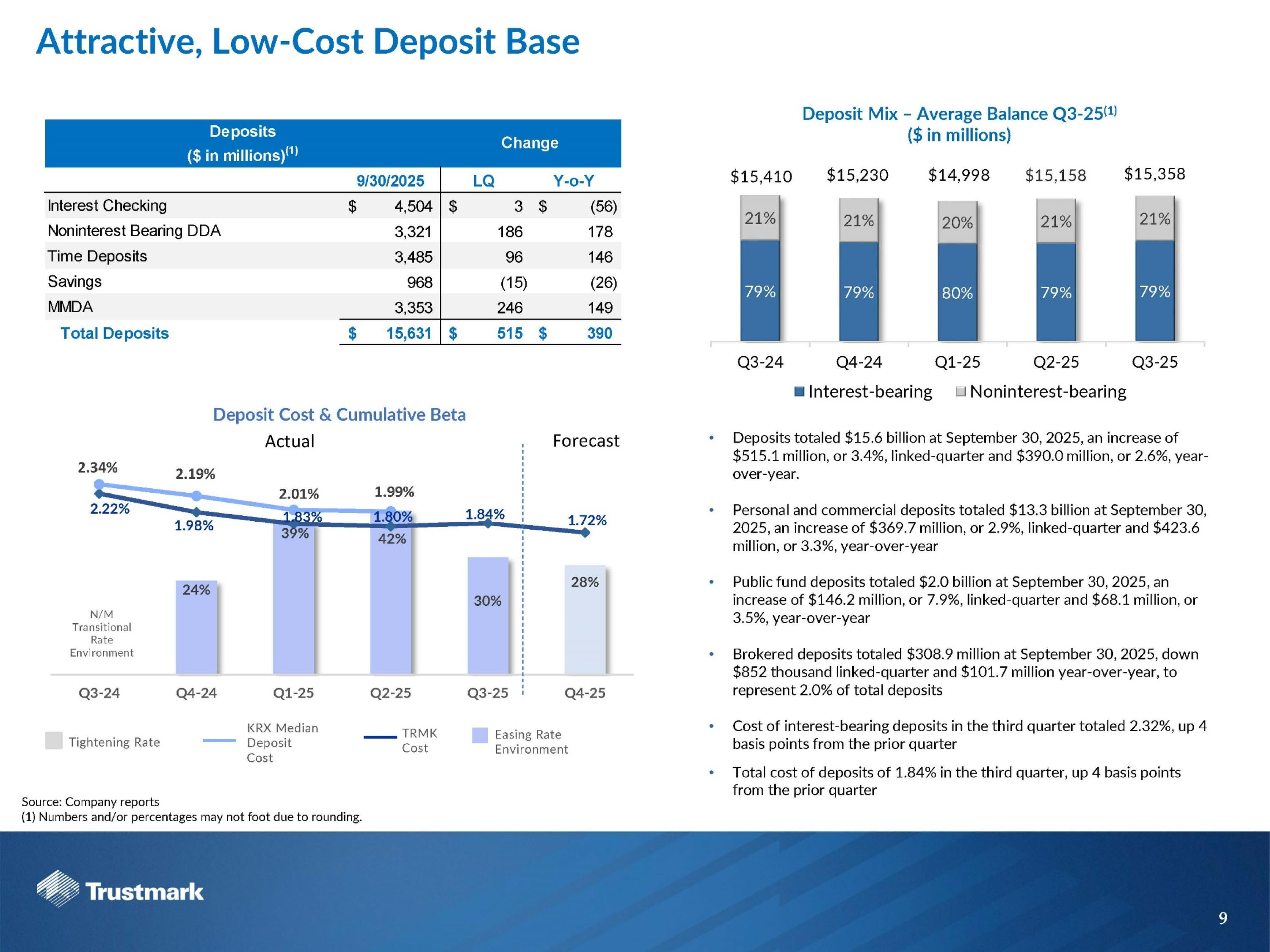Click the KRX Median Deposit Cost legend line
Screen dimensions: 1270x952
(x=219, y=740)
